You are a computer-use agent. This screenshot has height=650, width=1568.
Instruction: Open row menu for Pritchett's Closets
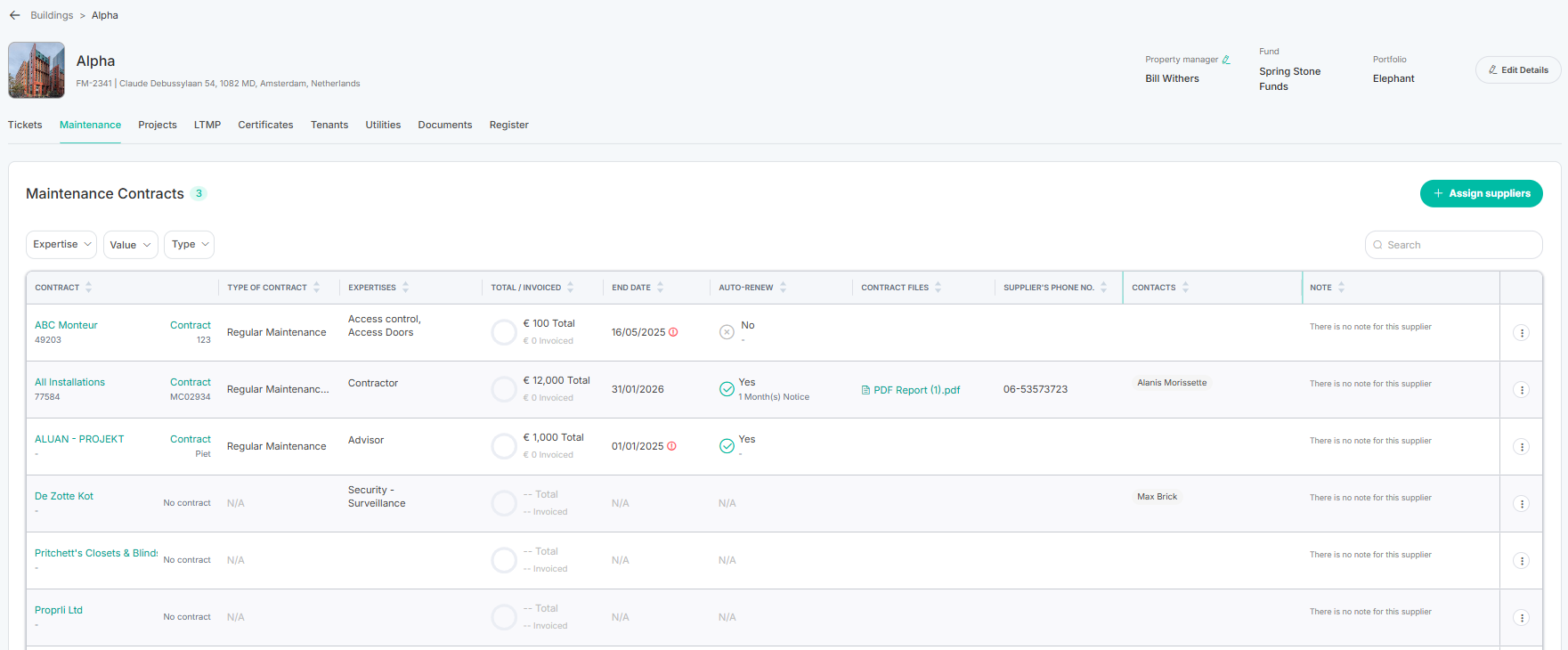click(1522, 561)
